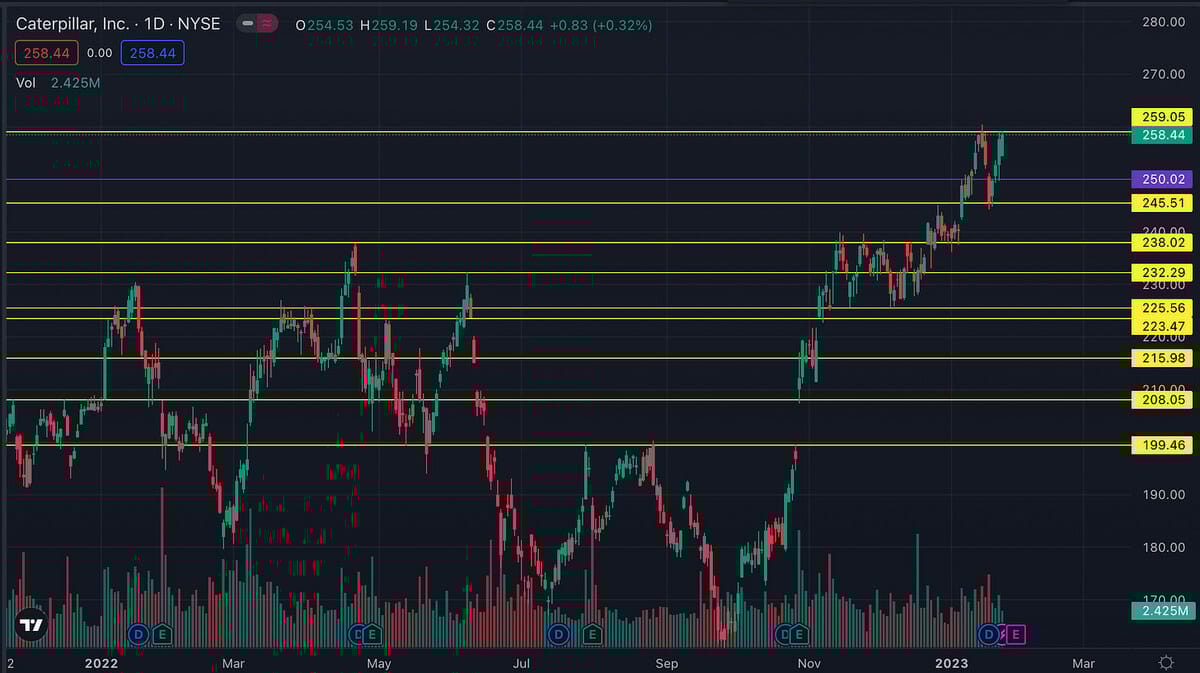Click the grey minus status indicator
This screenshot has width=1200, height=673.
point(247,24)
